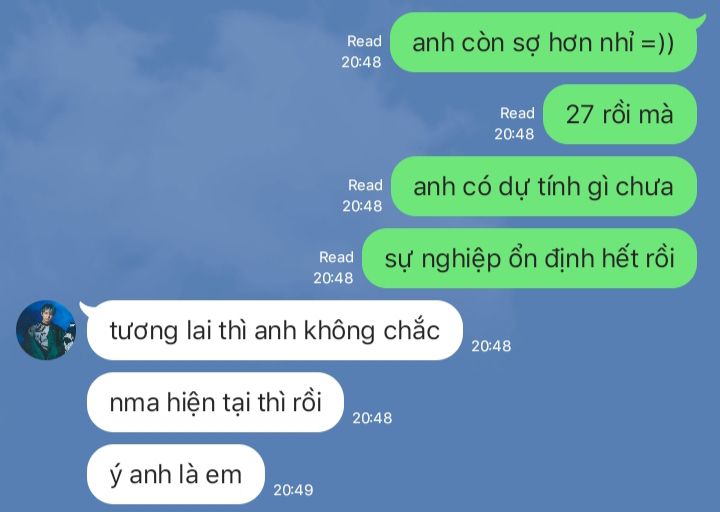Click 20:48 time under Read near "27 rồi mà"

514,134
